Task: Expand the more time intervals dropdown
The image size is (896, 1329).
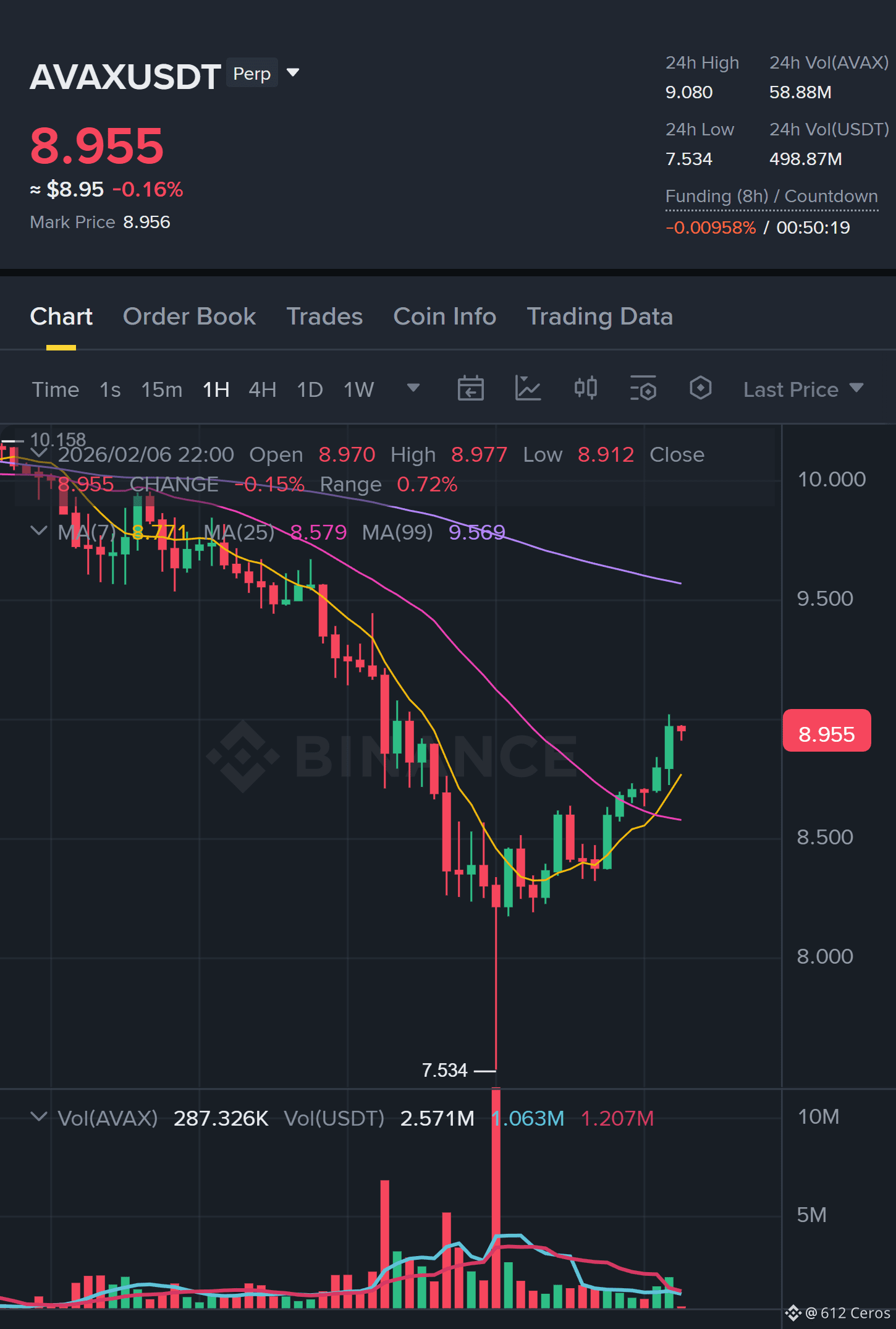Action: [x=413, y=388]
